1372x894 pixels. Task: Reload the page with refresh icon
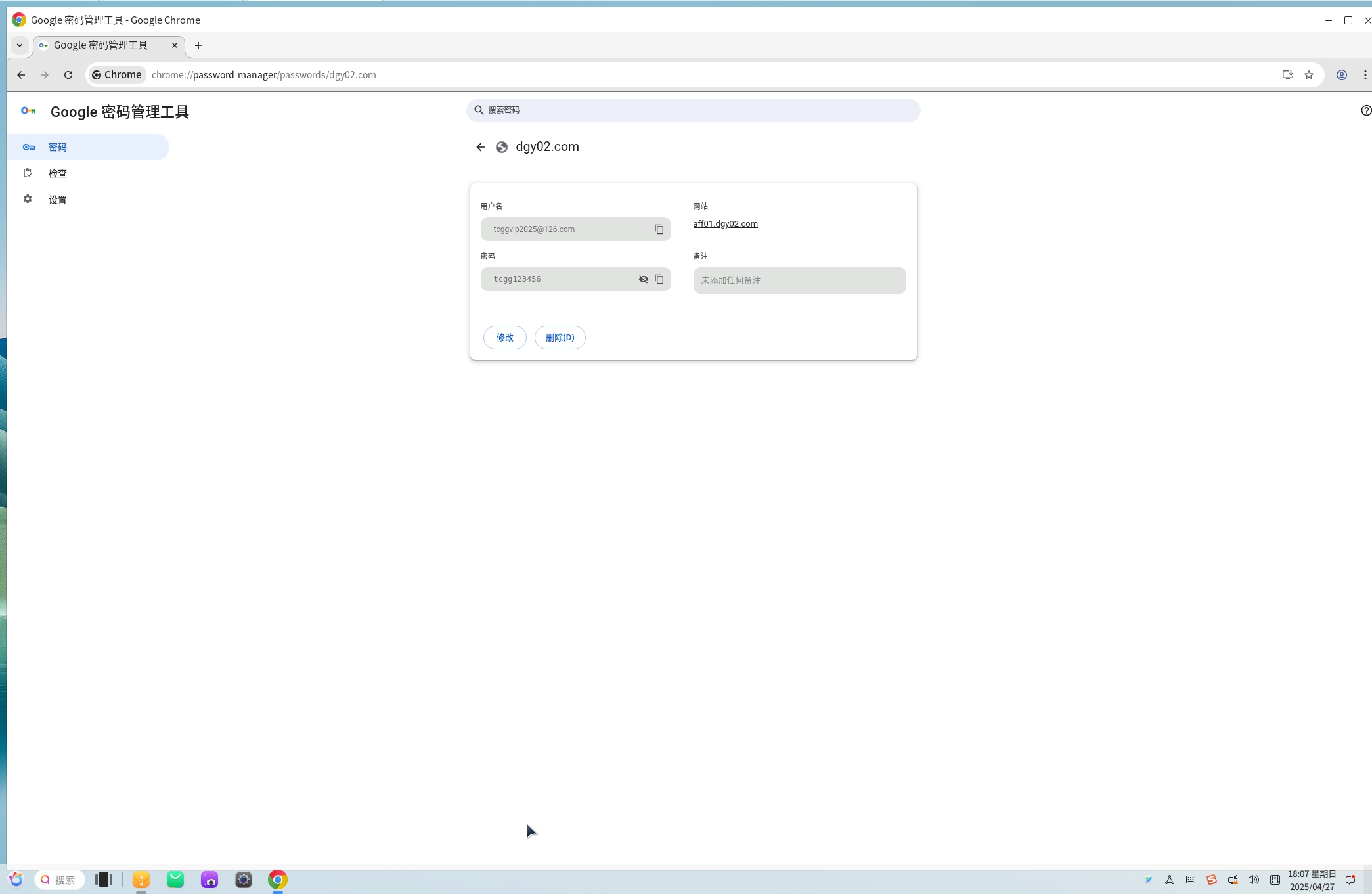click(68, 75)
